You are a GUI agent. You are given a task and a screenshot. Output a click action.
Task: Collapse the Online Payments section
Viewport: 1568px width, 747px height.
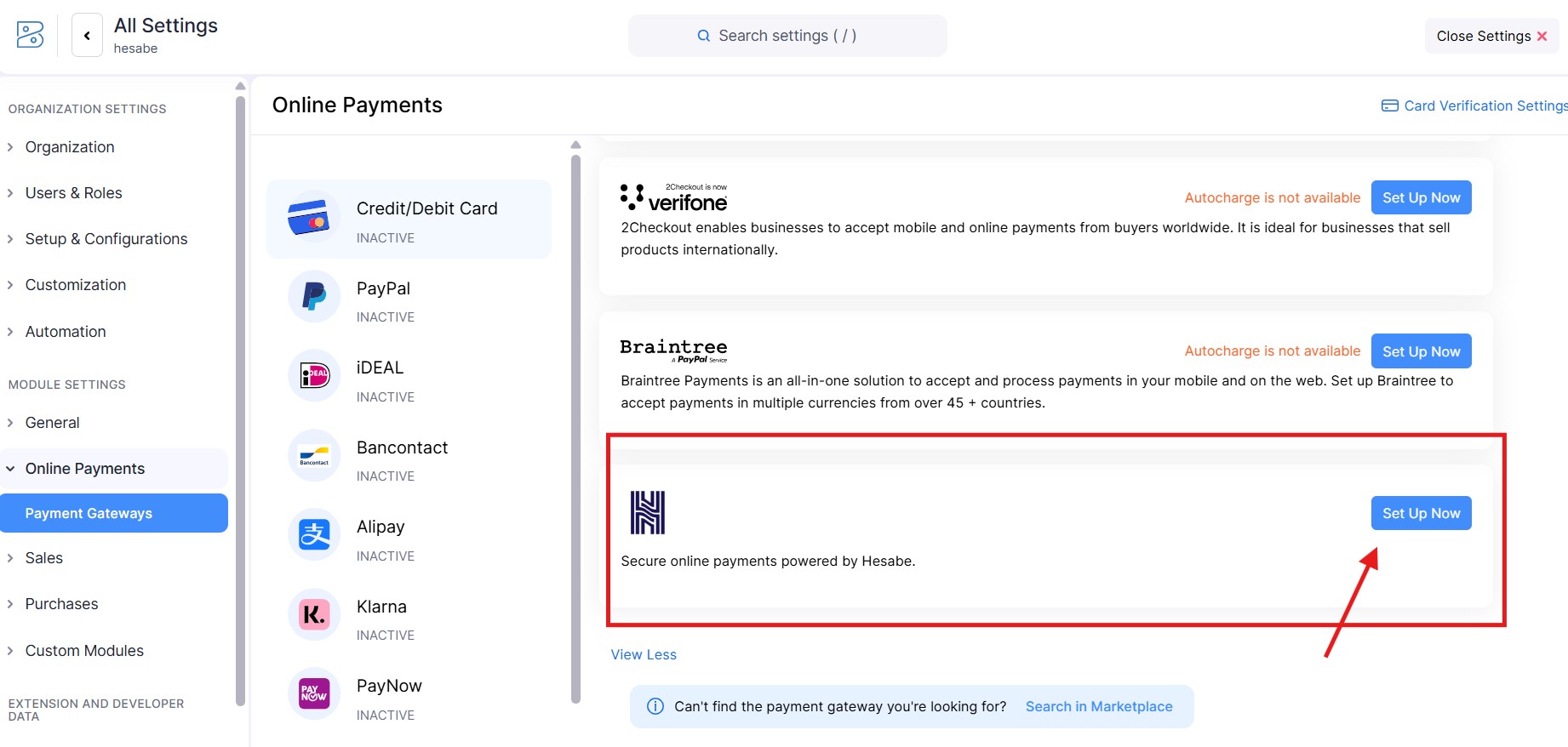(84, 469)
